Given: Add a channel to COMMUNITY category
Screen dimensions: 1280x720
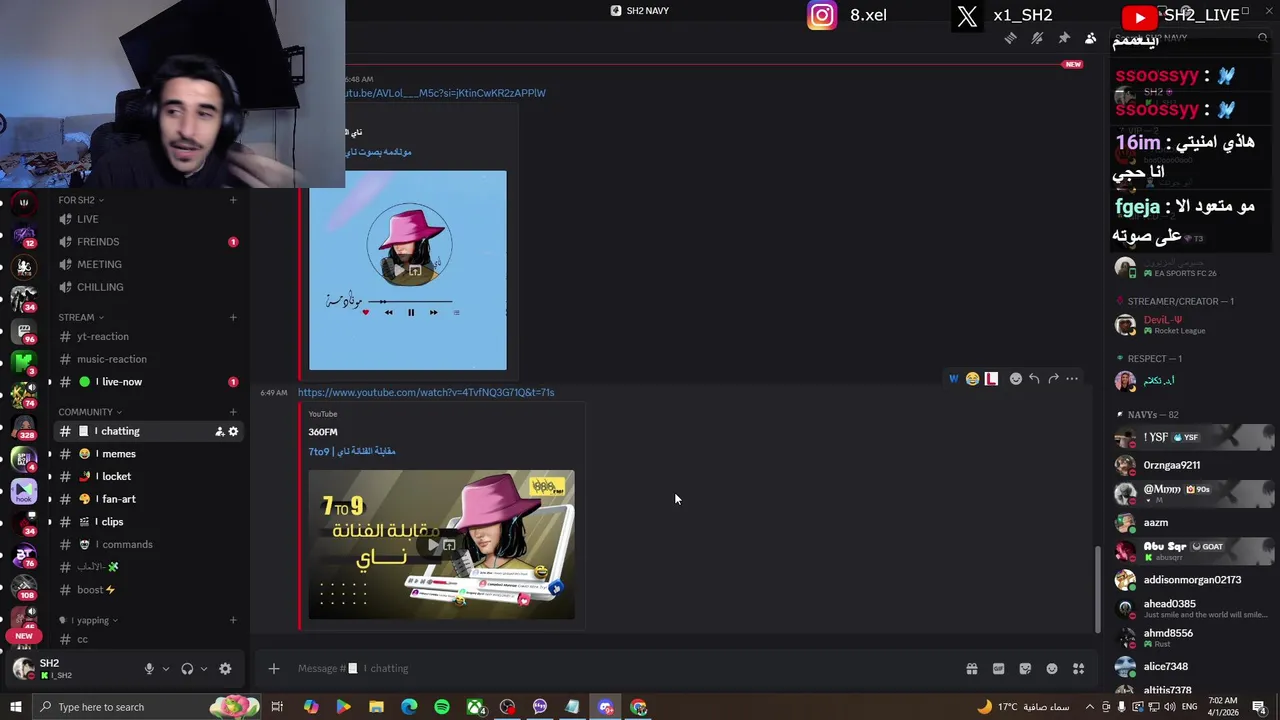Looking at the screenshot, I should tap(233, 412).
